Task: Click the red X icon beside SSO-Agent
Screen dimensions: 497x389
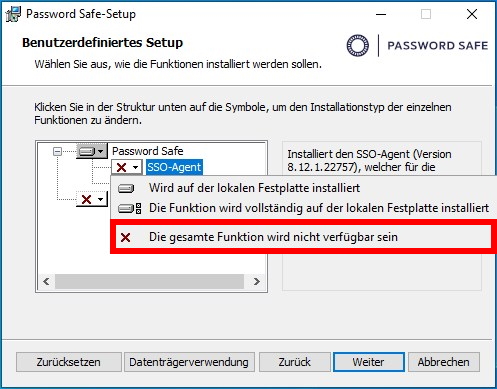Action: point(122,167)
